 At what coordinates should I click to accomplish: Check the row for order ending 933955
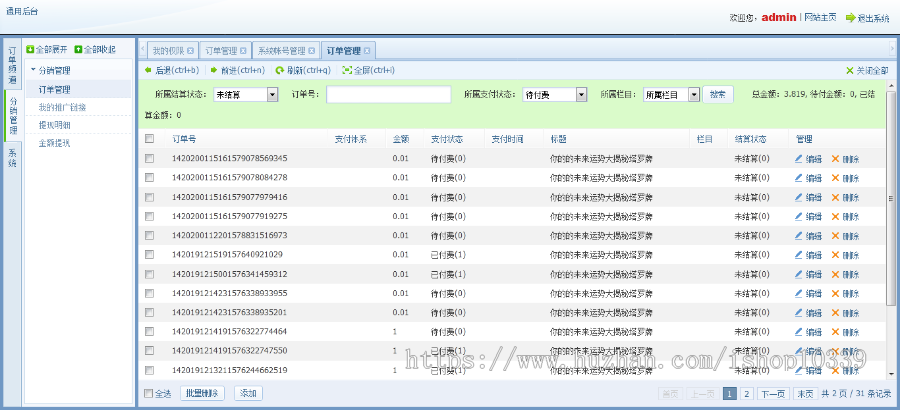(x=150, y=293)
